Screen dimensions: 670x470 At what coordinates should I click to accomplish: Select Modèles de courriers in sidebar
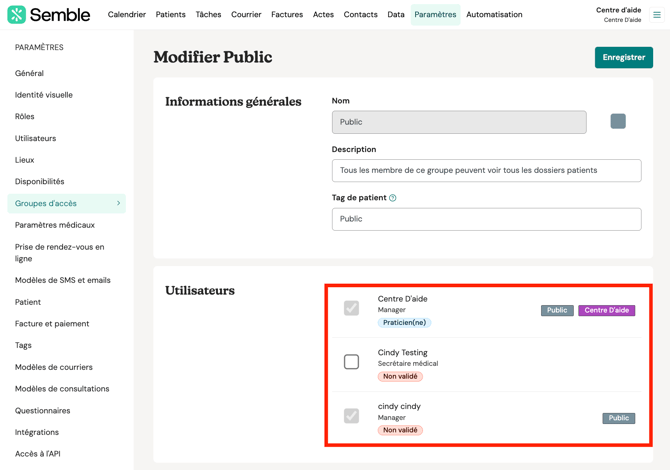[x=54, y=367]
